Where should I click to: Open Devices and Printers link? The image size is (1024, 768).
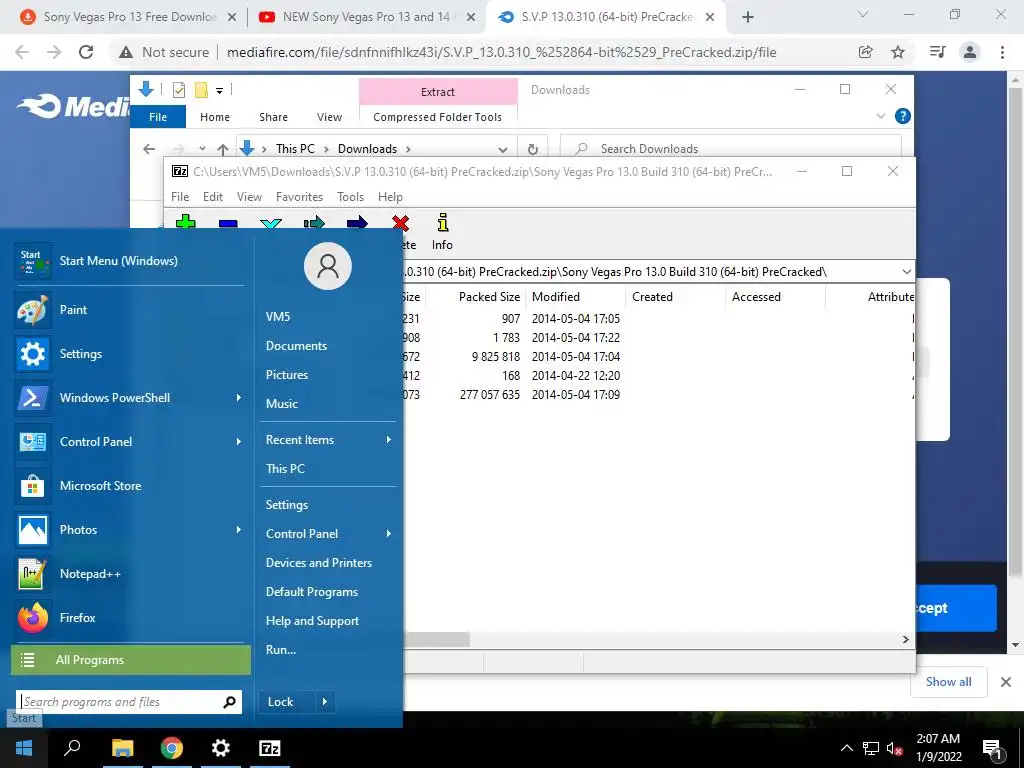319,563
